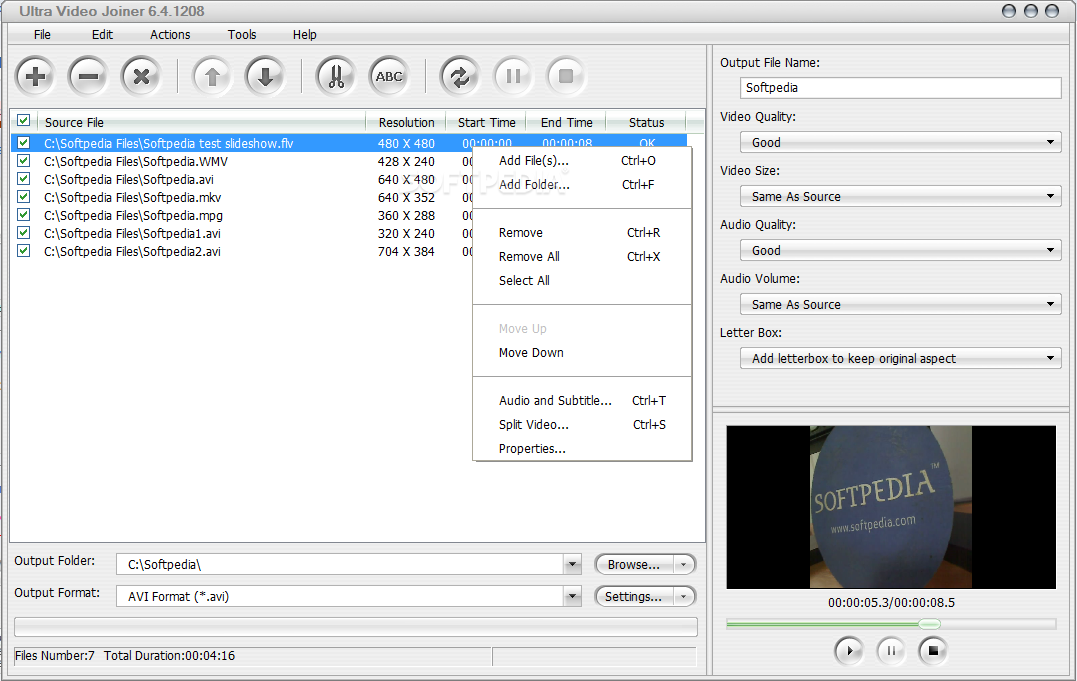Uncheck the Softpedia1.avi file checkbox
This screenshot has height=681, width=1077.
[x=23, y=232]
